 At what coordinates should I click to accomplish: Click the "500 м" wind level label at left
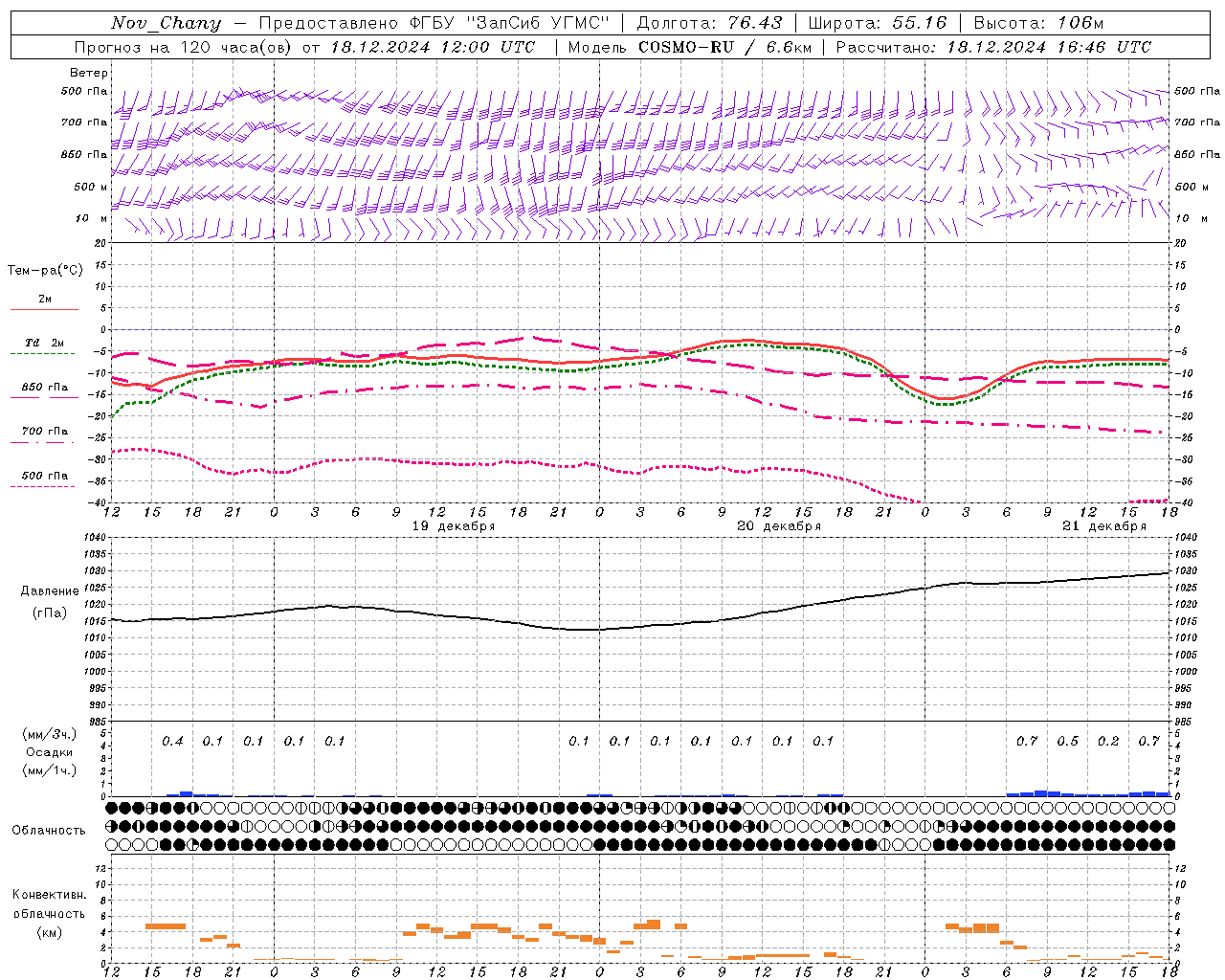tap(92, 187)
